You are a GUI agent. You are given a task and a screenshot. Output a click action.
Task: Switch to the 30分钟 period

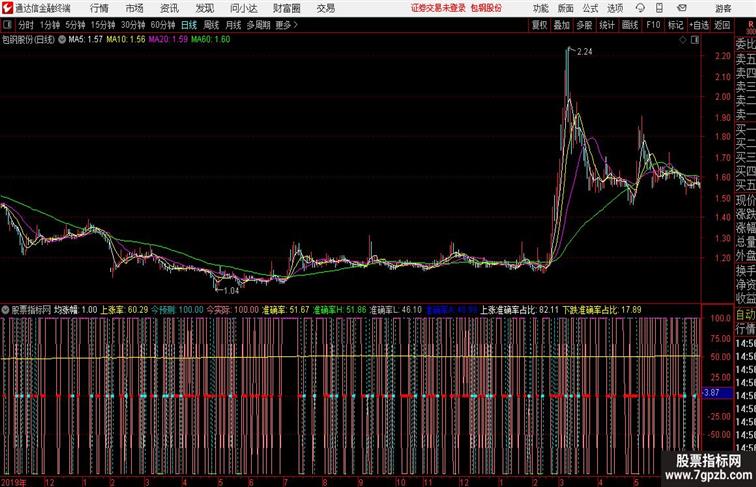[x=133, y=25]
